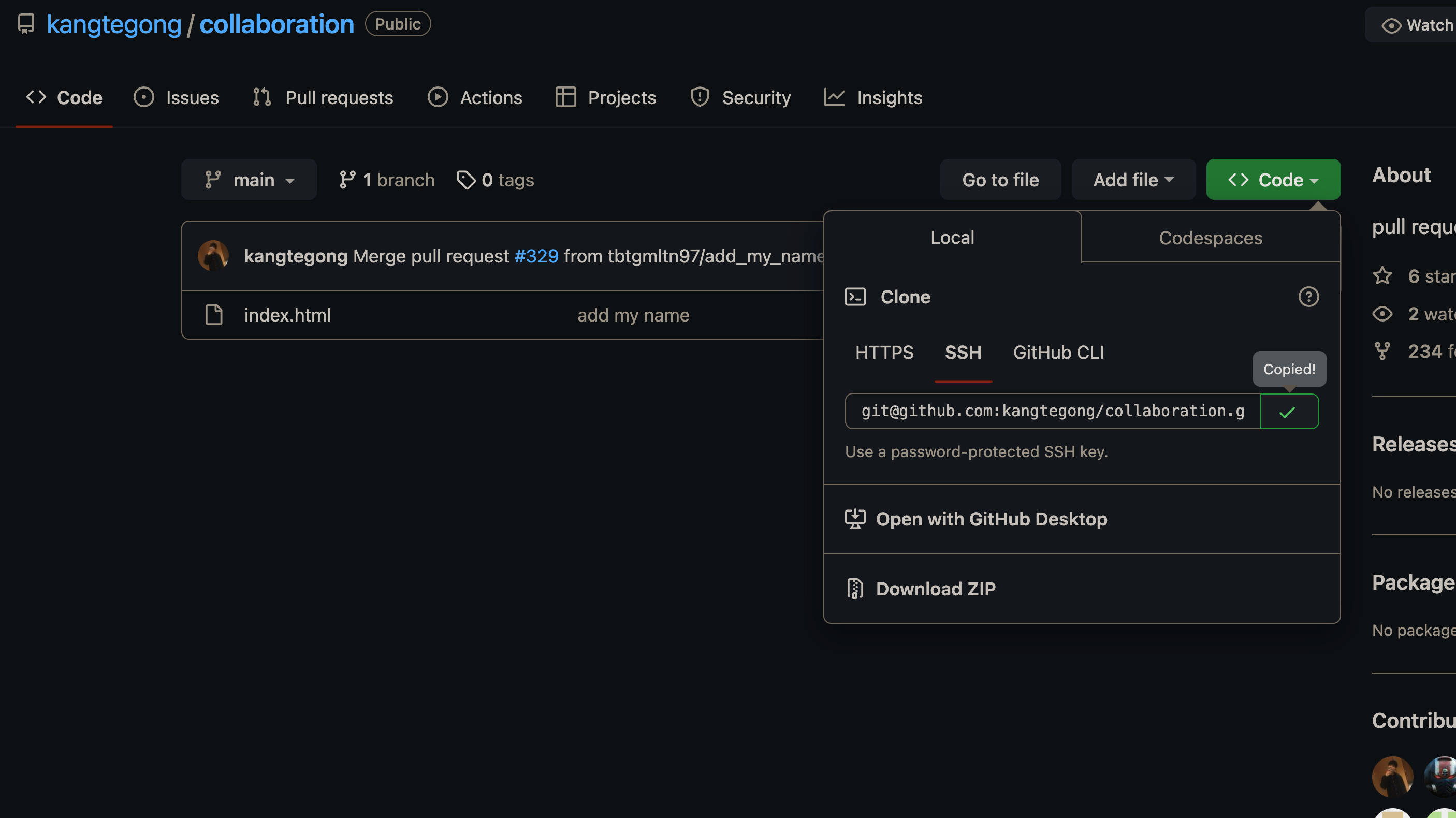This screenshot has width=1456, height=818.
Task: Click the tags icon next to 0 tags
Action: (465, 180)
